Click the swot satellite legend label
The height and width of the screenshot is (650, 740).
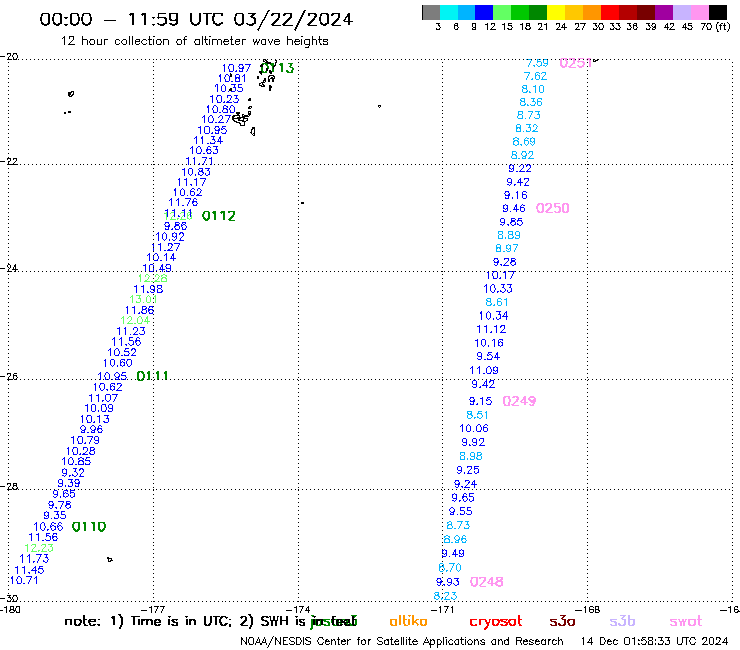pos(686,622)
